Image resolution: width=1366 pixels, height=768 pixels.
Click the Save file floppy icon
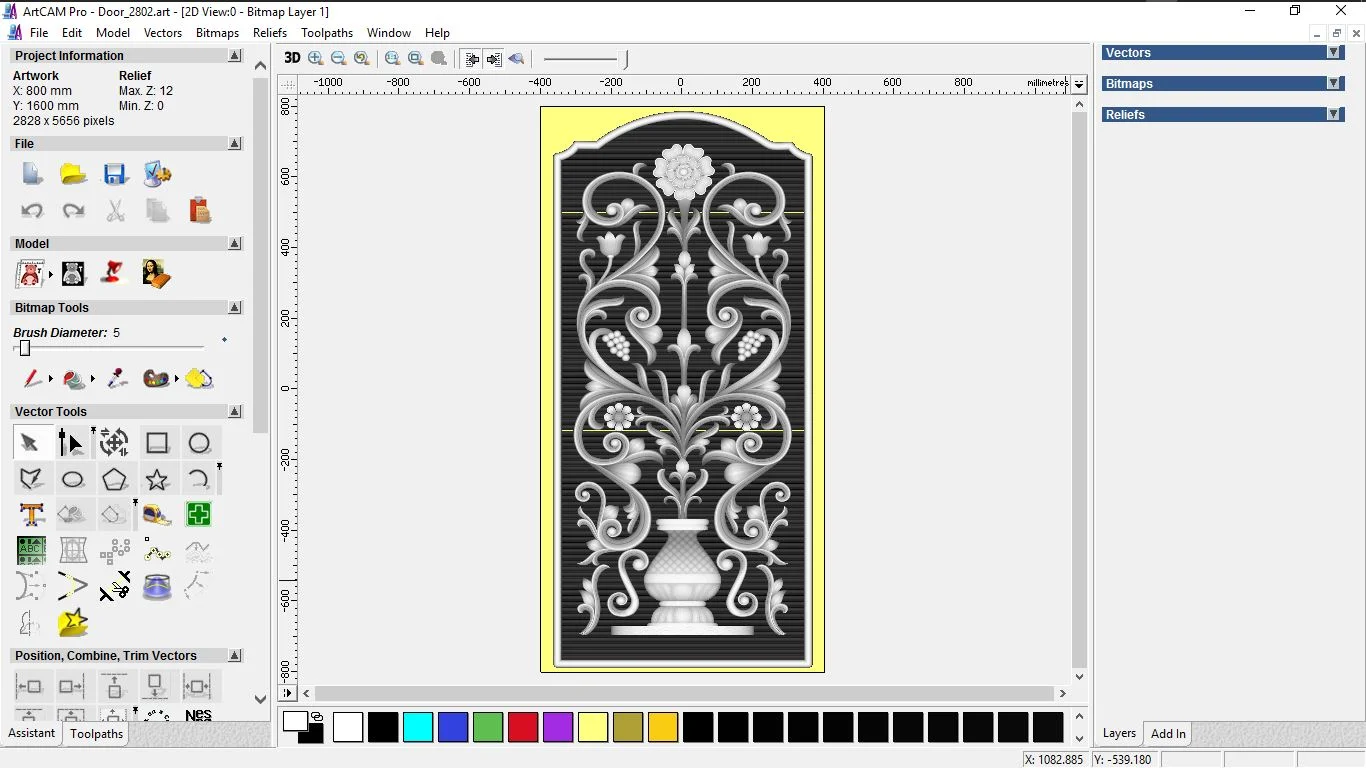(115, 175)
